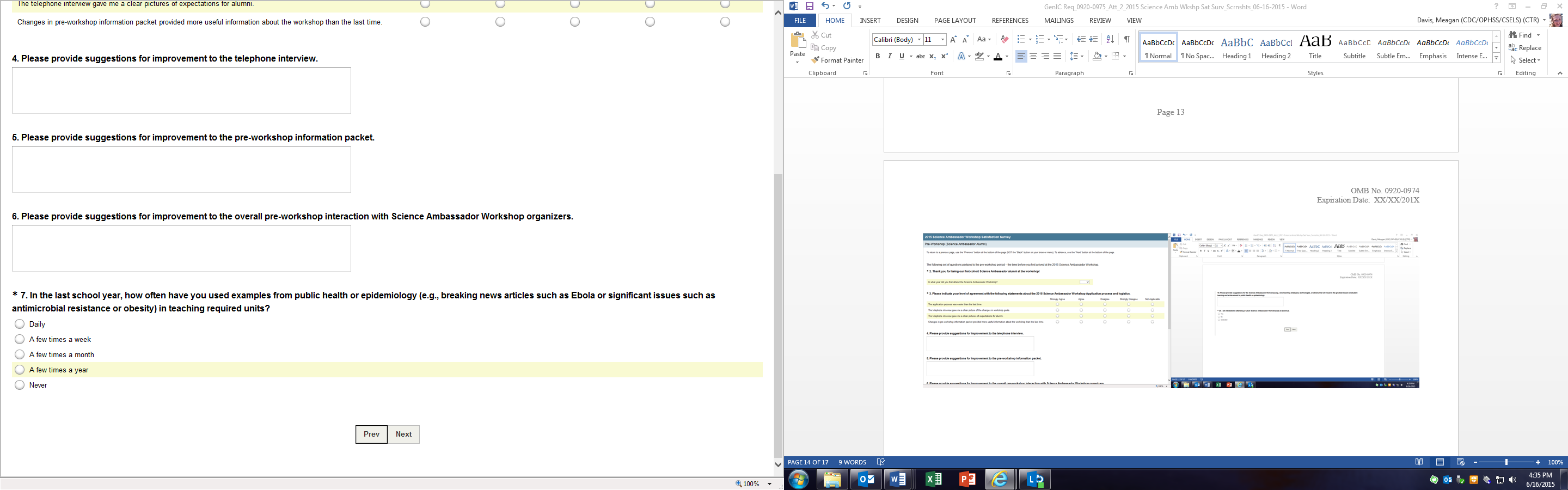Select last radio in 'Changes in pre-workshop information packet' row
The width and height of the screenshot is (1568, 490).
tap(725, 22)
